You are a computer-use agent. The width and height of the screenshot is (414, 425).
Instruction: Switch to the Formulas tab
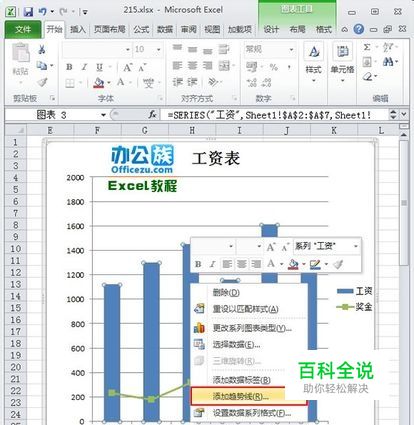coord(141,30)
